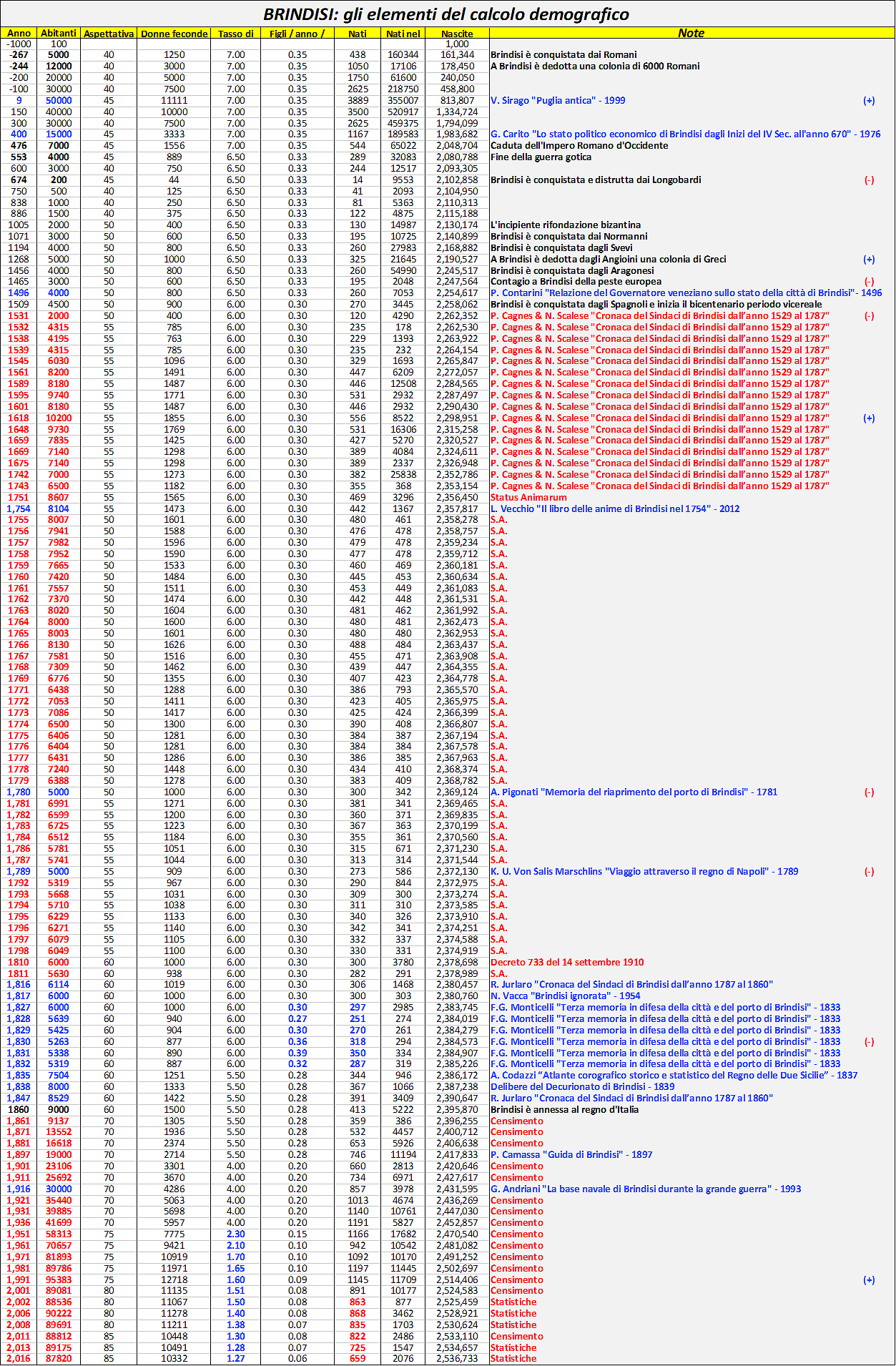Image resolution: width=896 pixels, height=1366 pixels.
Task: Click the A. Pigonati 'Memoria del riaprimento' note
Action: (x=634, y=792)
